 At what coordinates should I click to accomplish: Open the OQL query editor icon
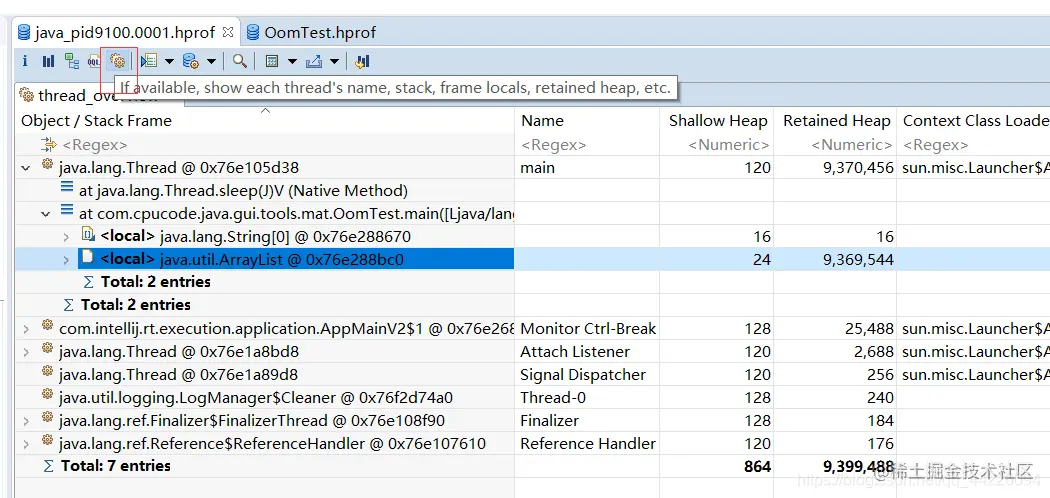point(94,62)
